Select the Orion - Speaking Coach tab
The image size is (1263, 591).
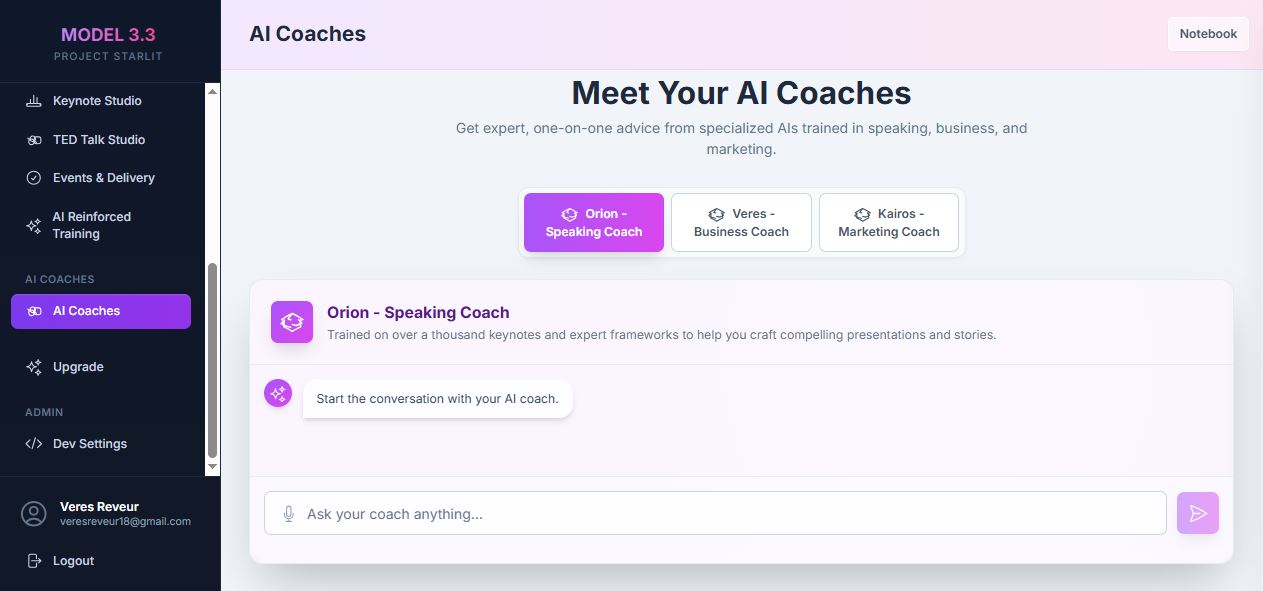594,222
